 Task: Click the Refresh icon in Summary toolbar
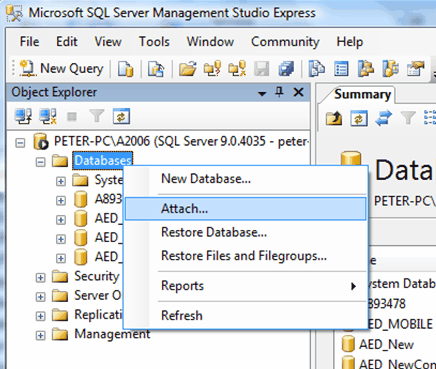tap(359, 118)
